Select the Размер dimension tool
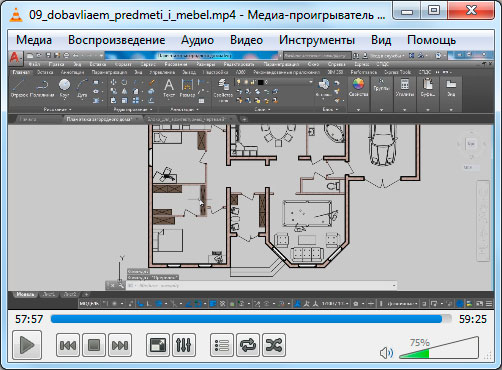Image resolution: width=502 pixels, height=370 pixels. click(187, 88)
